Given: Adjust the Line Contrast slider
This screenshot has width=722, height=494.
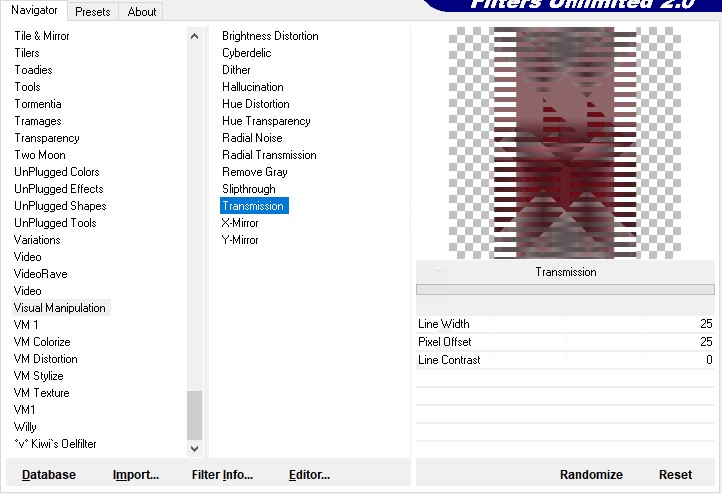Looking at the screenshot, I should [x=565, y=360].
